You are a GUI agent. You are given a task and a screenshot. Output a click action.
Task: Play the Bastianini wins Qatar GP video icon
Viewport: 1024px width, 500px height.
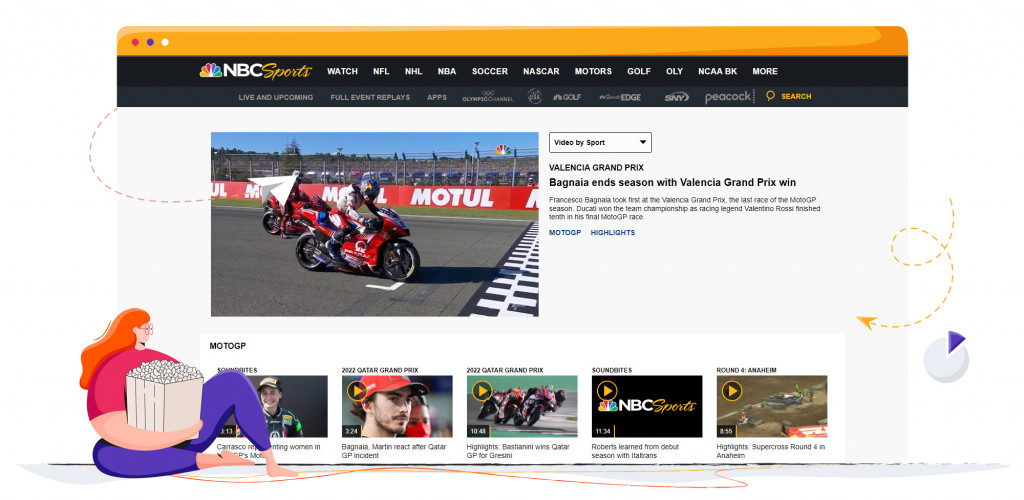[482, 391]
